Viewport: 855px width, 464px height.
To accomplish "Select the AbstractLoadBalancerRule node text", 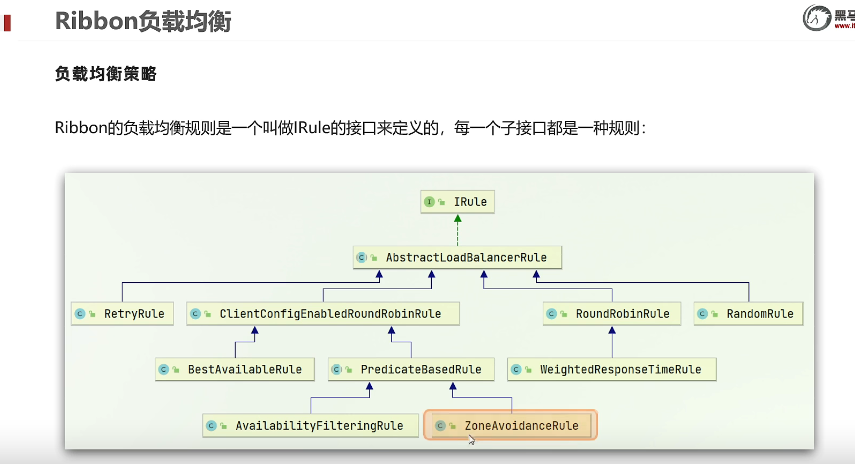I will [466, 257].
